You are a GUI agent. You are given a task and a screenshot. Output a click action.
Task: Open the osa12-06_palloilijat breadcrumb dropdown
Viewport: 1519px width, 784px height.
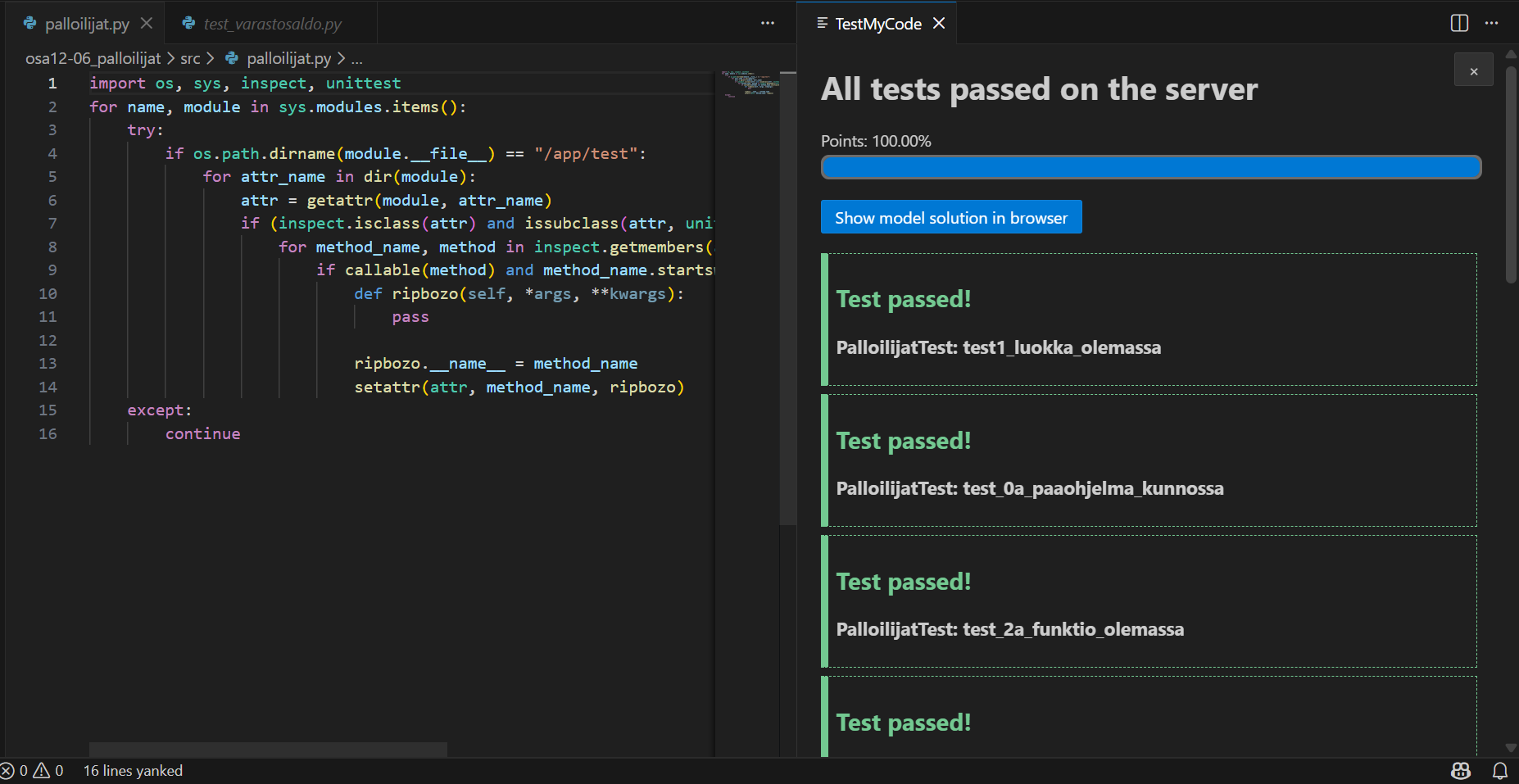[x=93, y=58]
